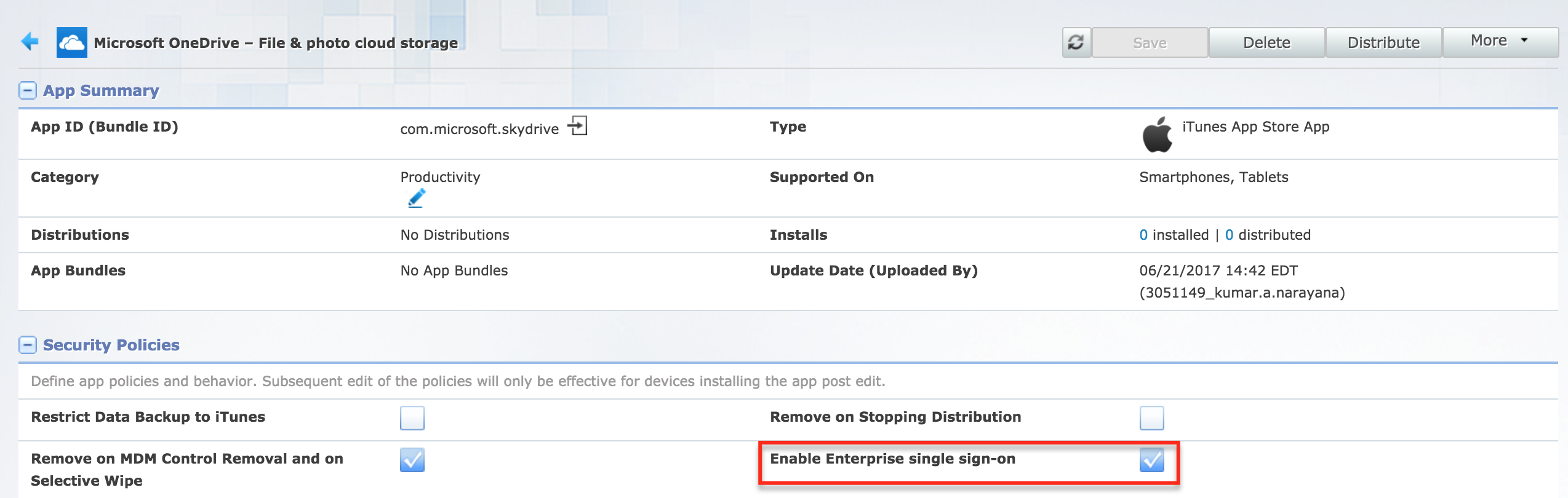The image size is (1568, 498).
Task: Click the Remove on Stopping Distribution label
Action: click(x=895, y=417)
